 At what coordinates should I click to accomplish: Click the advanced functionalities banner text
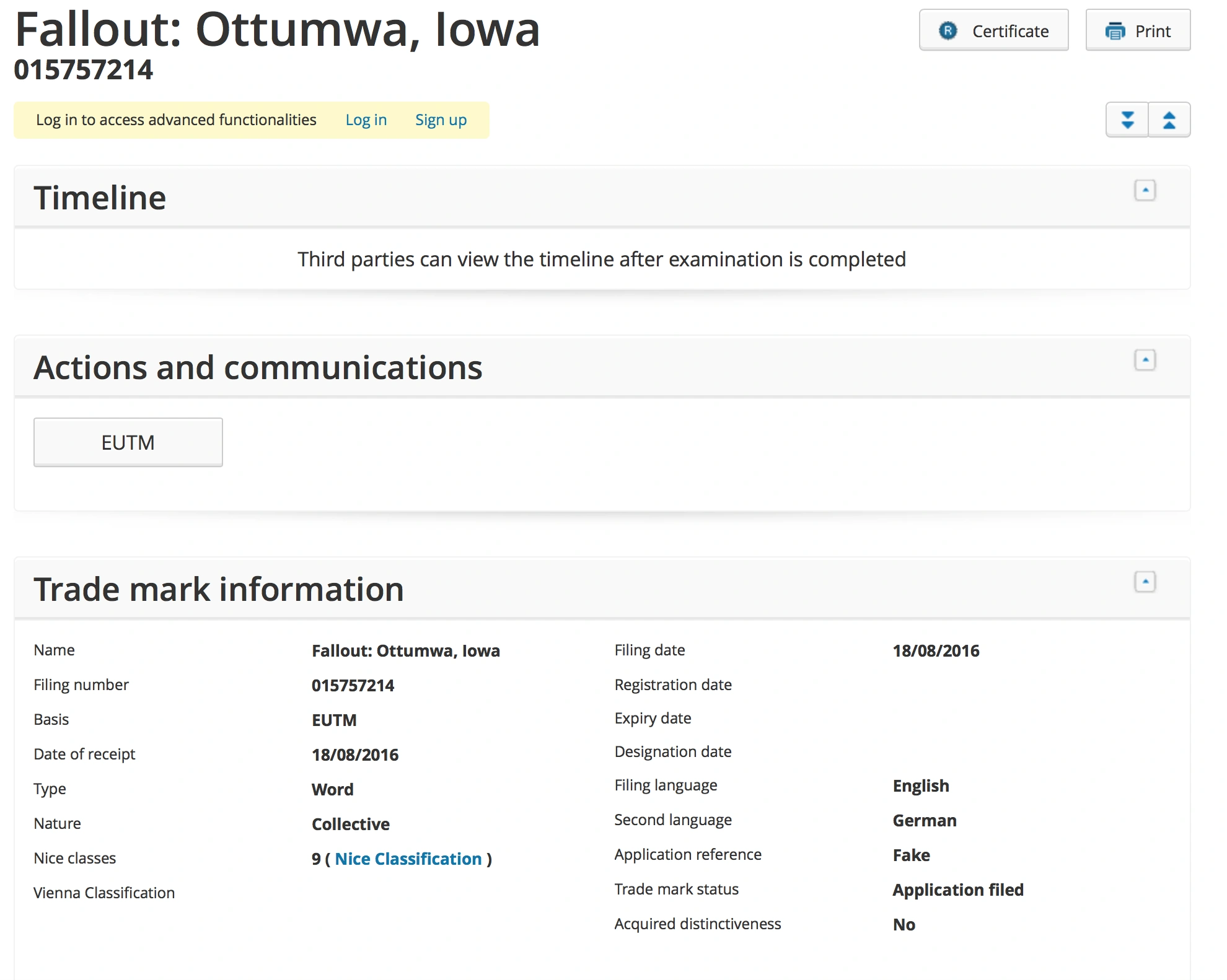pyautogui.click(x=176, y=120)
